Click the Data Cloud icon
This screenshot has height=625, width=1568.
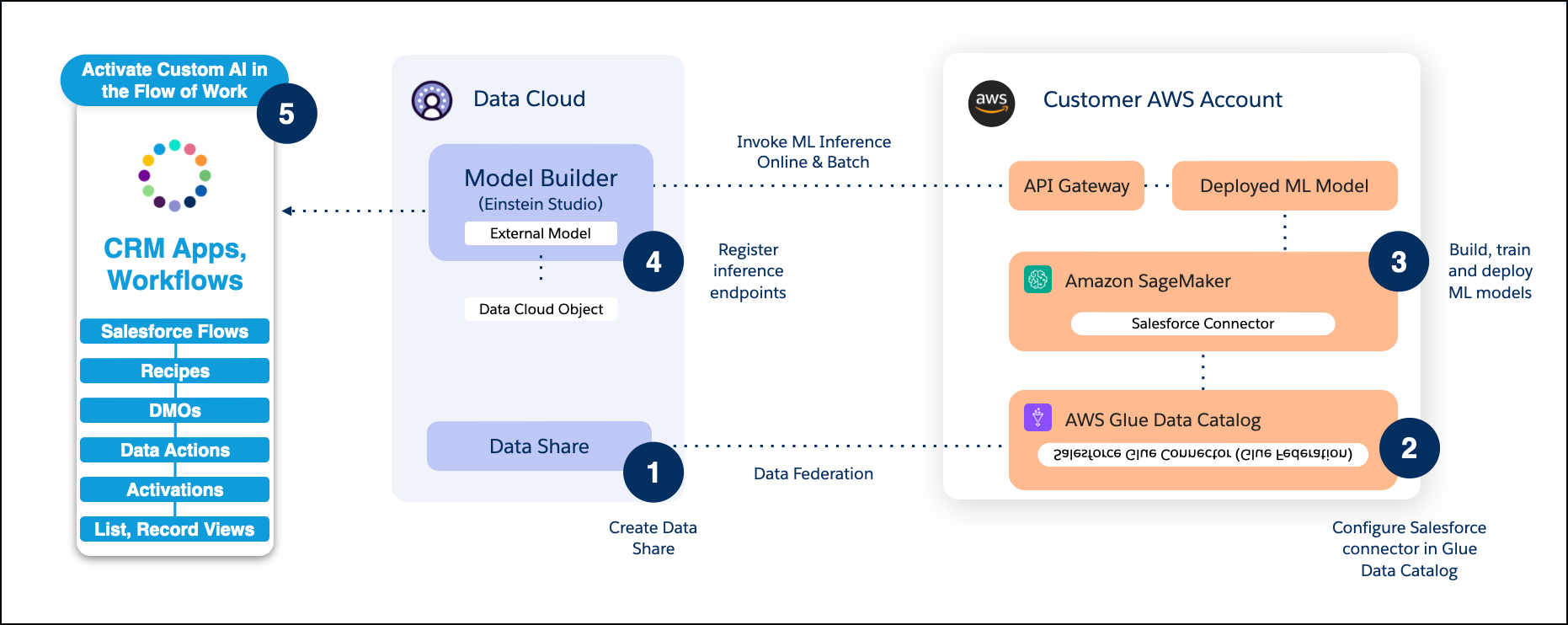click(432, 101)
